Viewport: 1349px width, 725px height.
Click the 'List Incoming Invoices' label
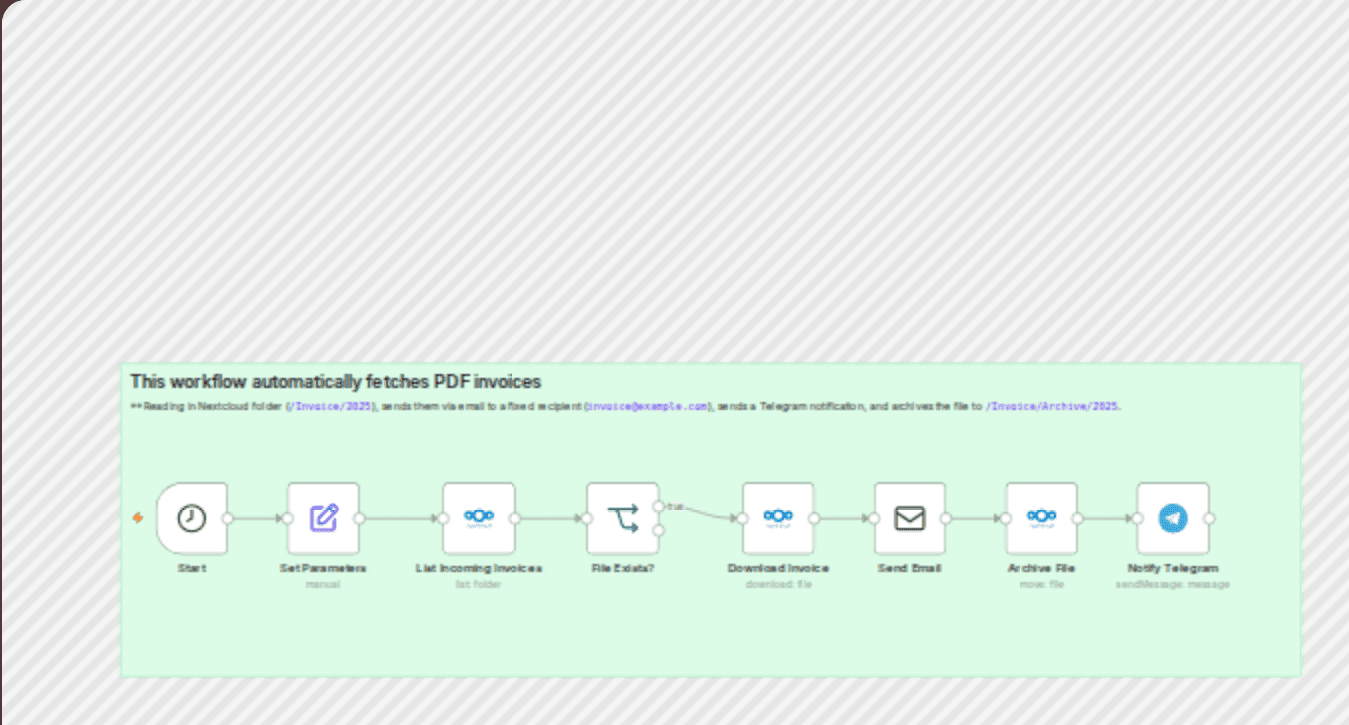(x=479, y=568)
